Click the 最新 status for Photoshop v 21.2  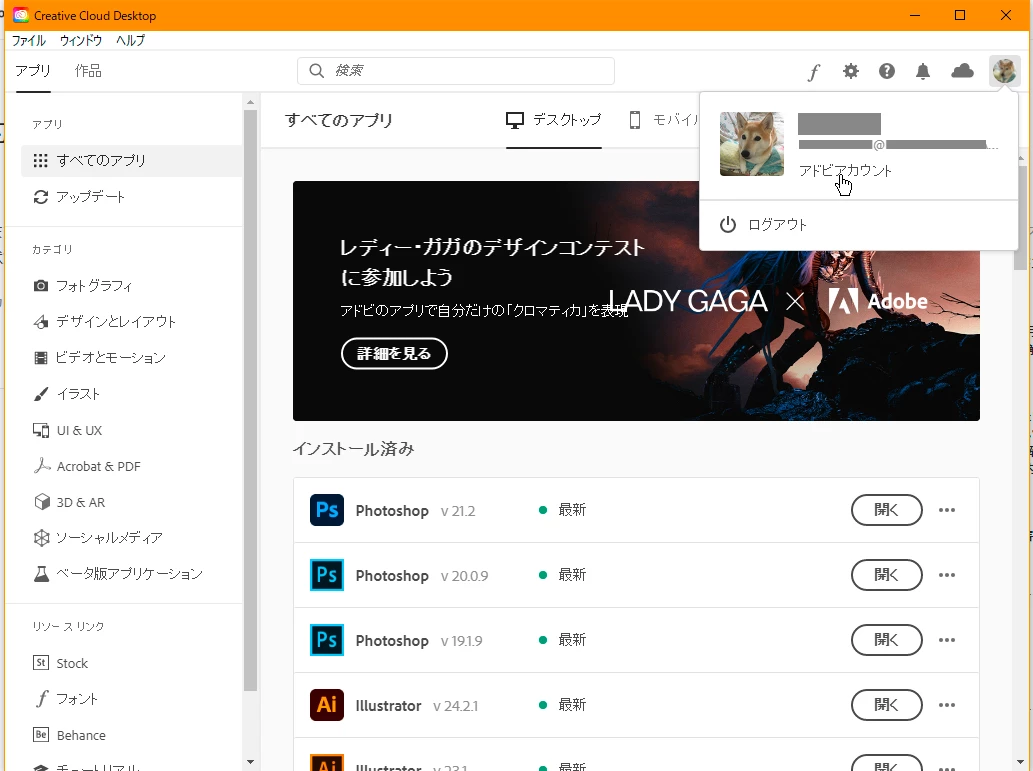pyautogui.click(x=572, y=510)
